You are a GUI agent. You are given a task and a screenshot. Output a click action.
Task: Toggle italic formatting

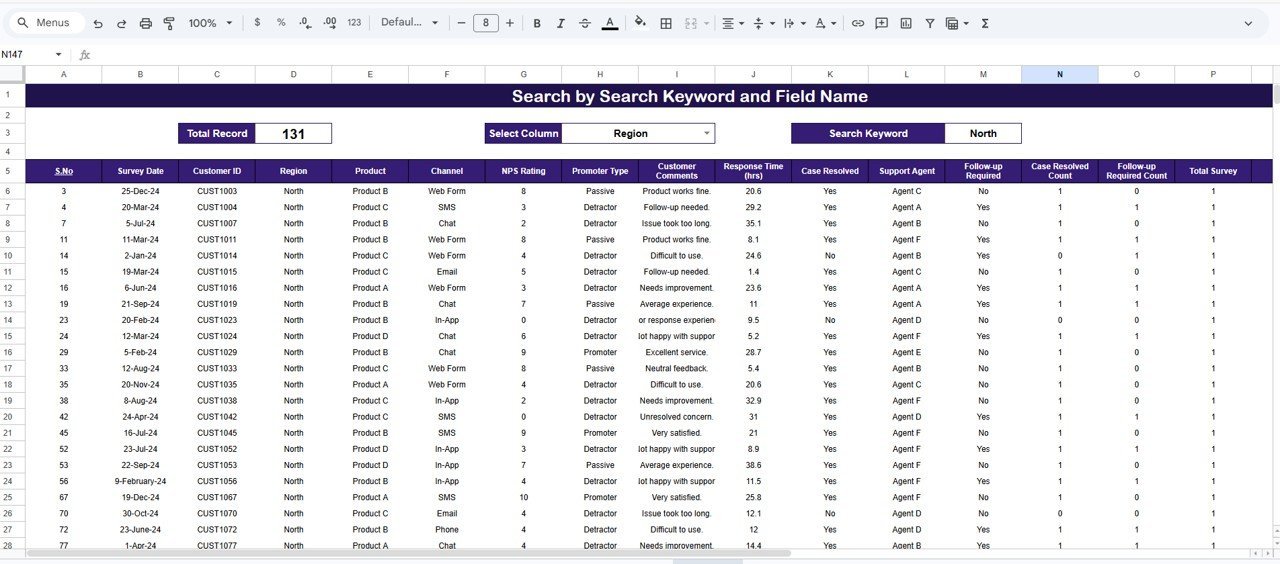[561, 23]
